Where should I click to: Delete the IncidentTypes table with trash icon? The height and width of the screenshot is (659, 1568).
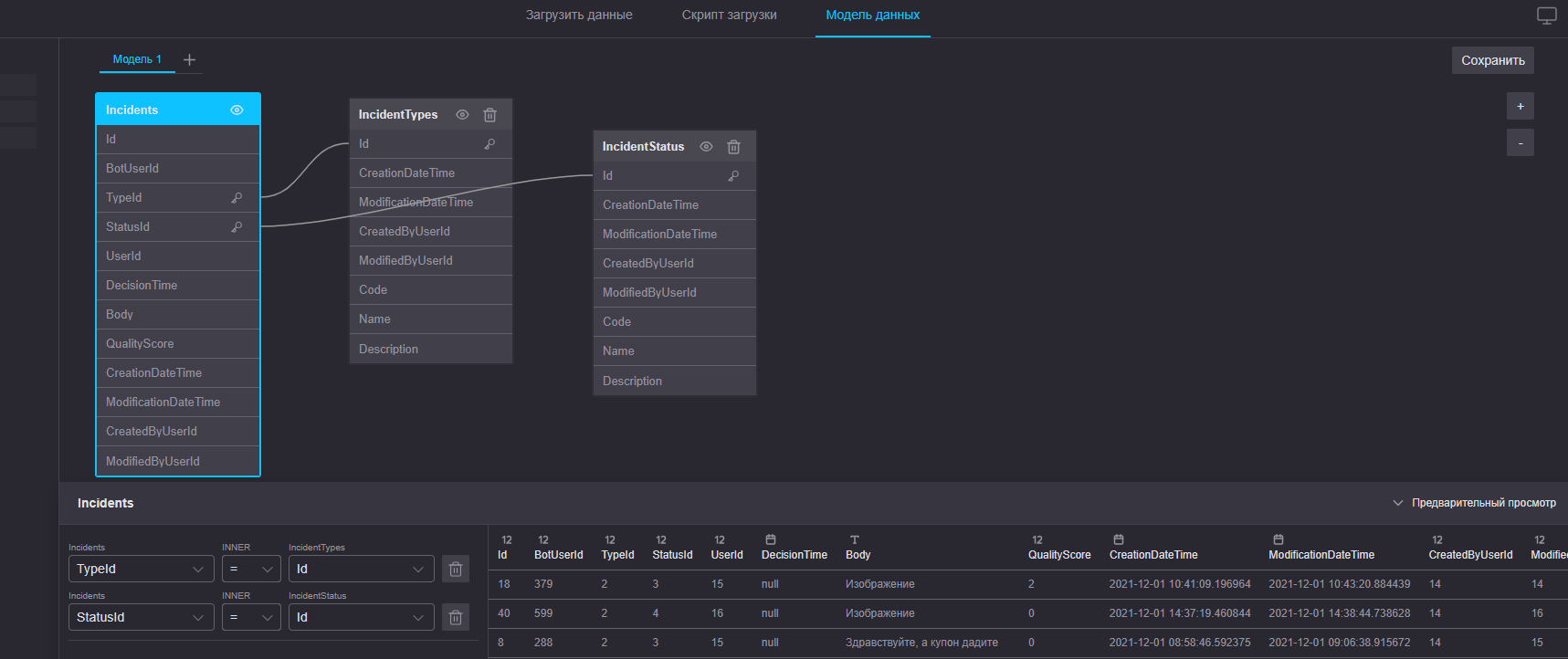[489, 115]
